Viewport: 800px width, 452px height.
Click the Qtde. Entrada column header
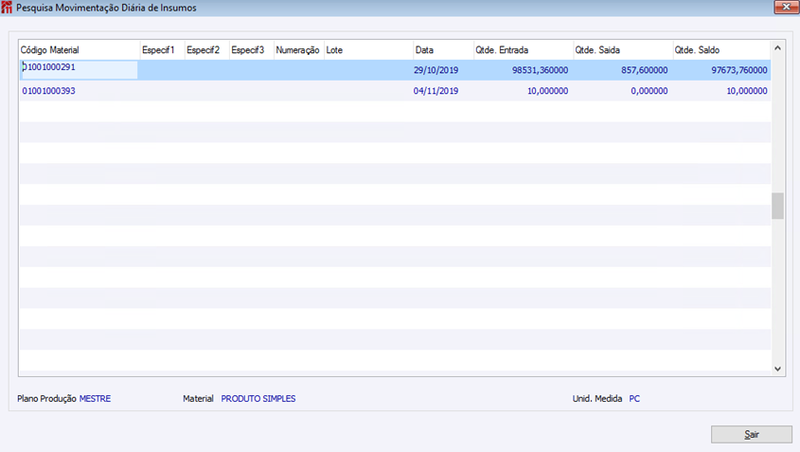tap(523, 50)
